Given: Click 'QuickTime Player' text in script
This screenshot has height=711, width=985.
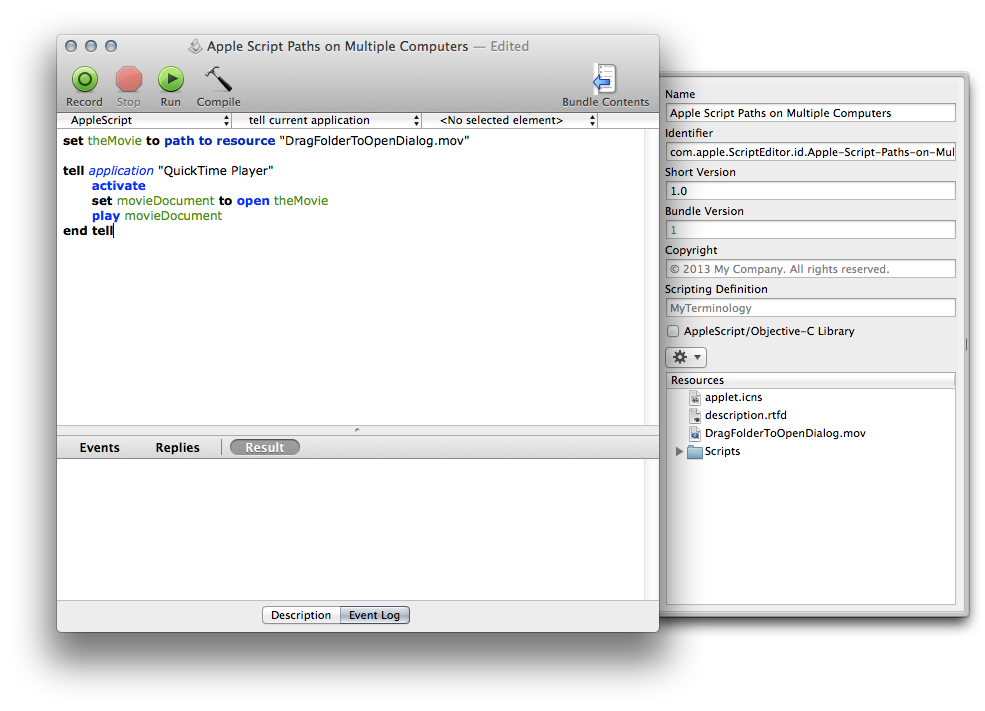Looking at the screenshot, I should (x=215, y=171).
